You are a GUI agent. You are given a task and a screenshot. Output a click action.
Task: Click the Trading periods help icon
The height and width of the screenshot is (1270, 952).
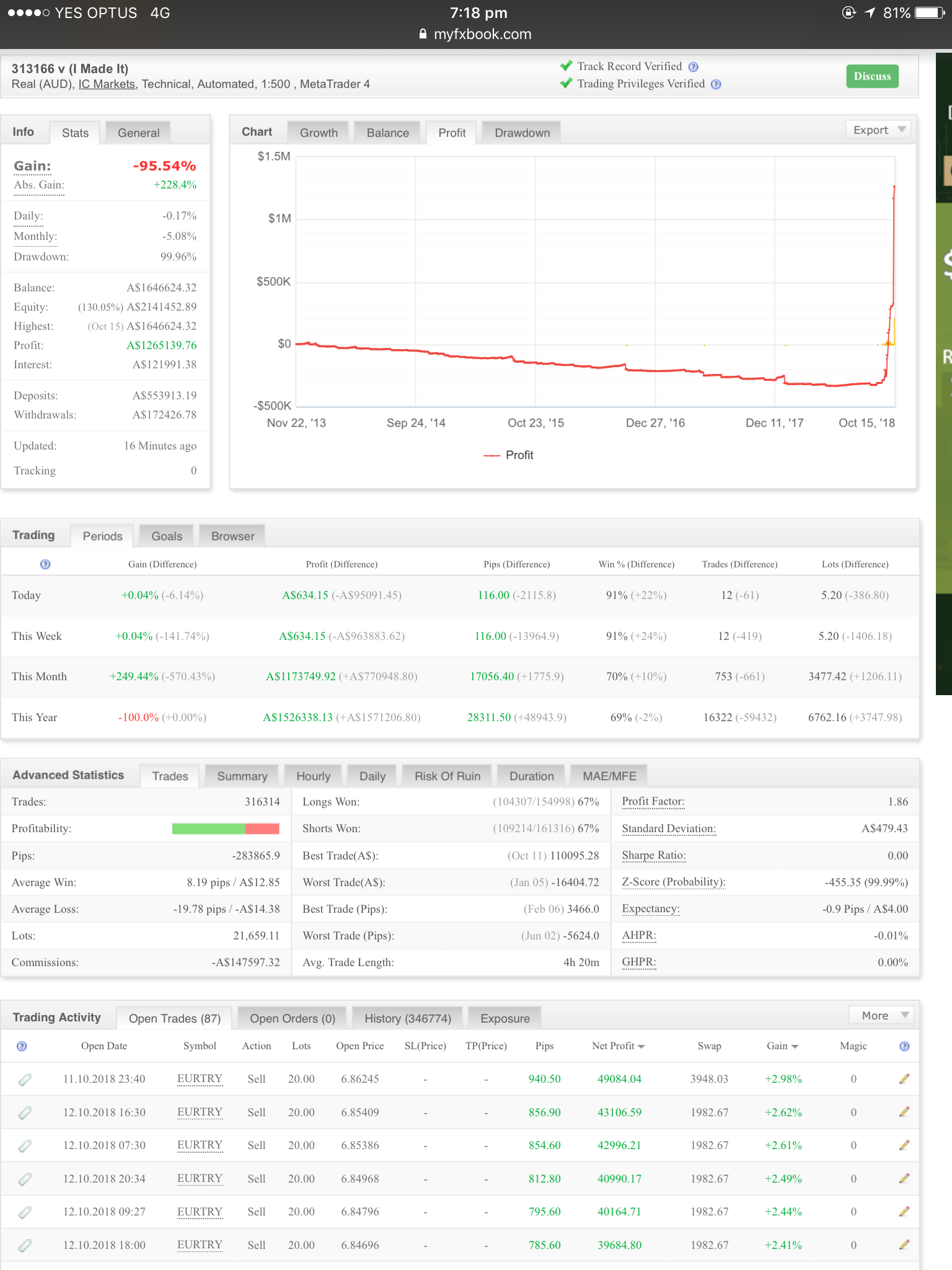[45, 564]
